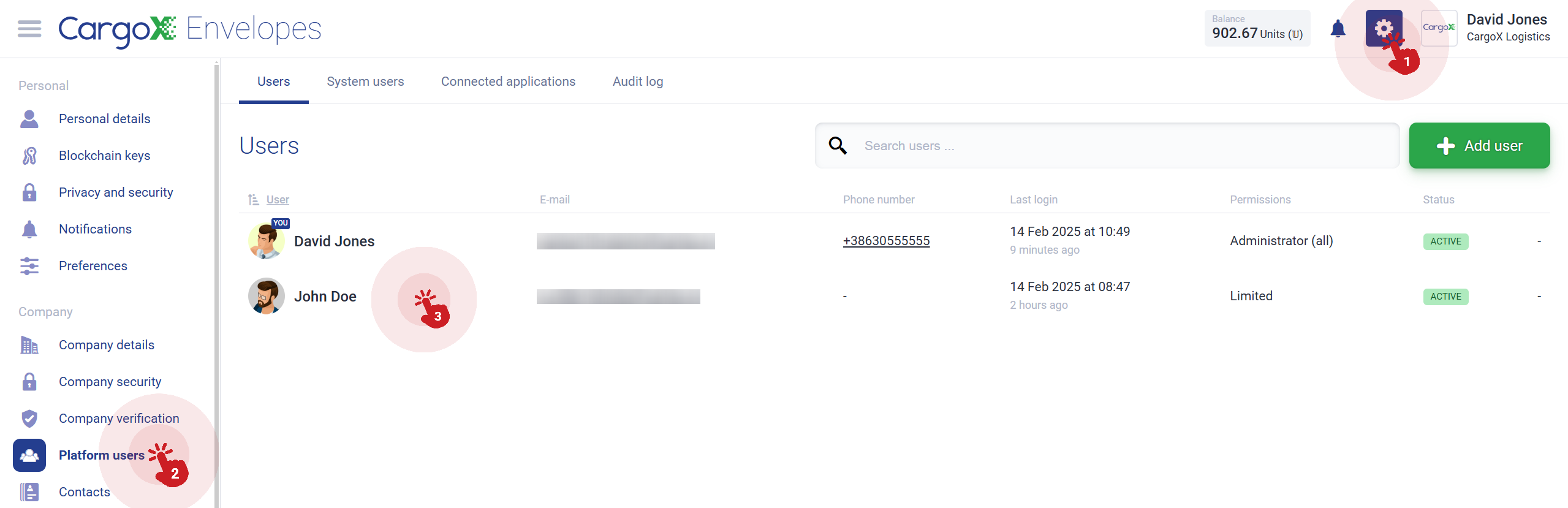Click the Permissions column header
Screen dimensions: 1568x508
pos(1260,200)
